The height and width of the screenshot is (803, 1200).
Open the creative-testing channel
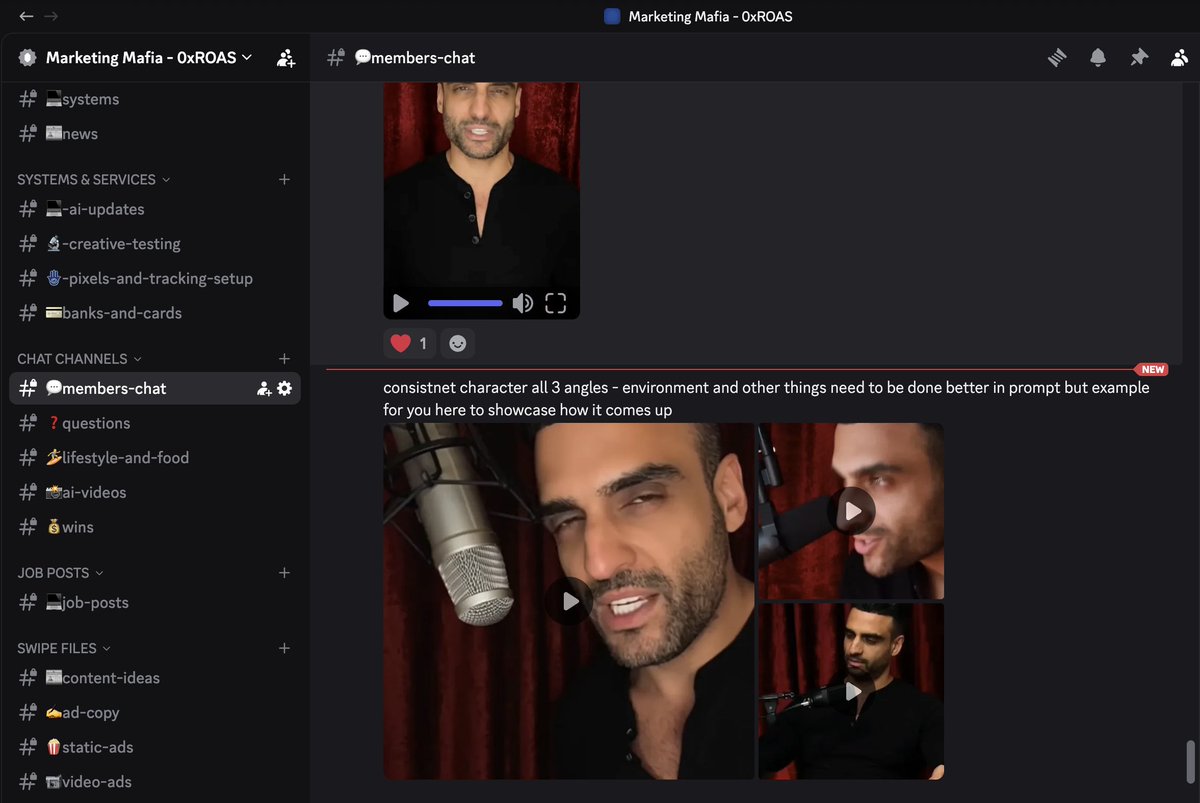pyautogui.click(x=155, y=244)
